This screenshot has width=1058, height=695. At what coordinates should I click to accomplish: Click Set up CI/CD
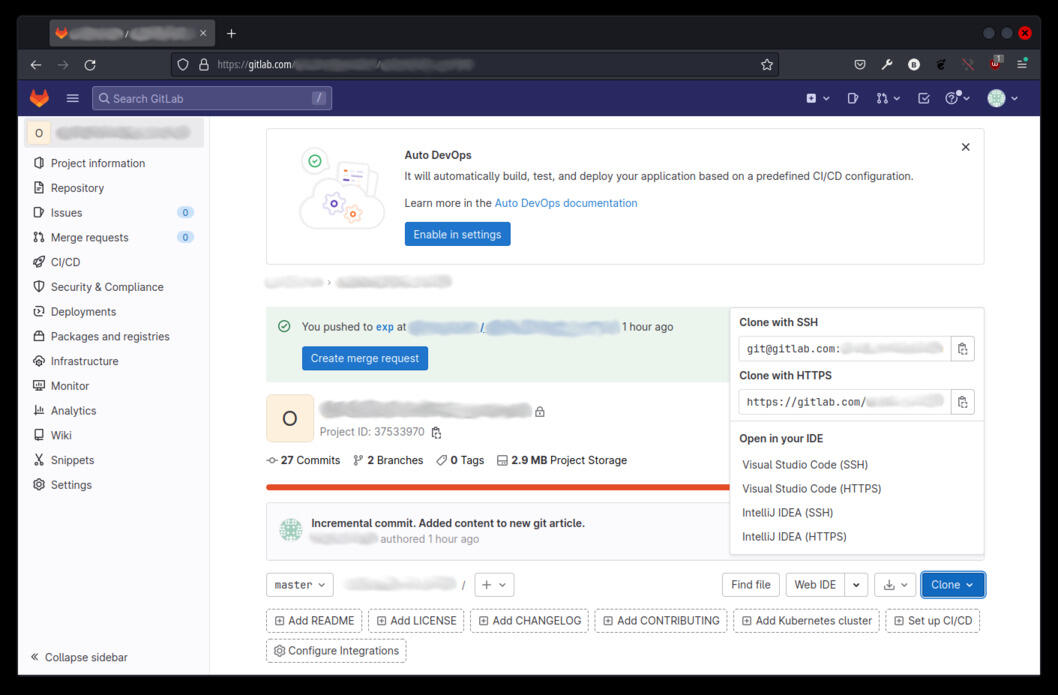coord(933,621)
